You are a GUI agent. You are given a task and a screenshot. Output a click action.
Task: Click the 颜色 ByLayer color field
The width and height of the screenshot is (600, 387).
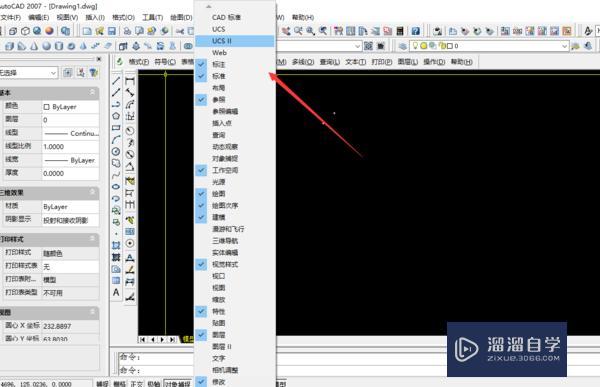[70, 107]
